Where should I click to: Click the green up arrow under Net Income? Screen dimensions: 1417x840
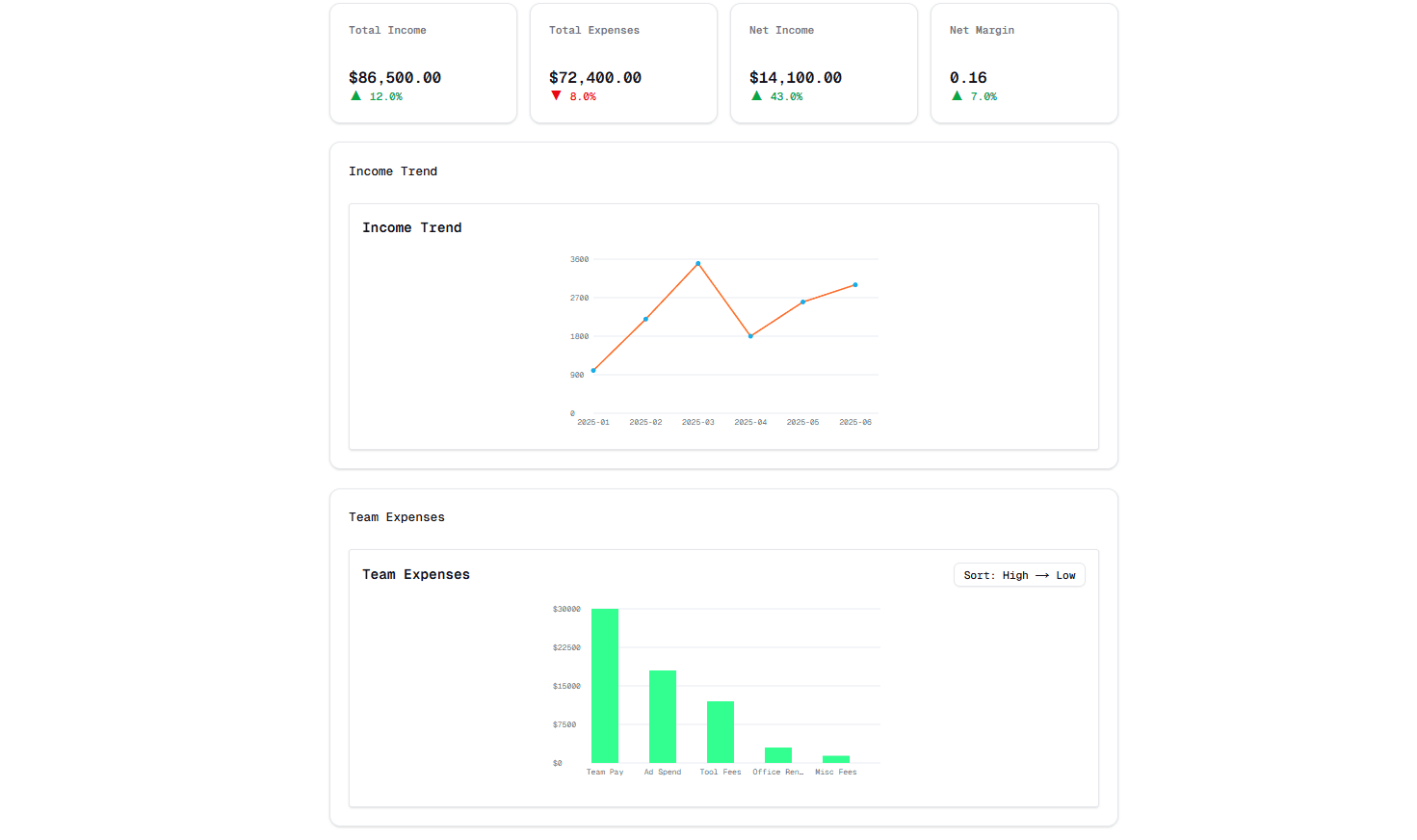(757, 95)
